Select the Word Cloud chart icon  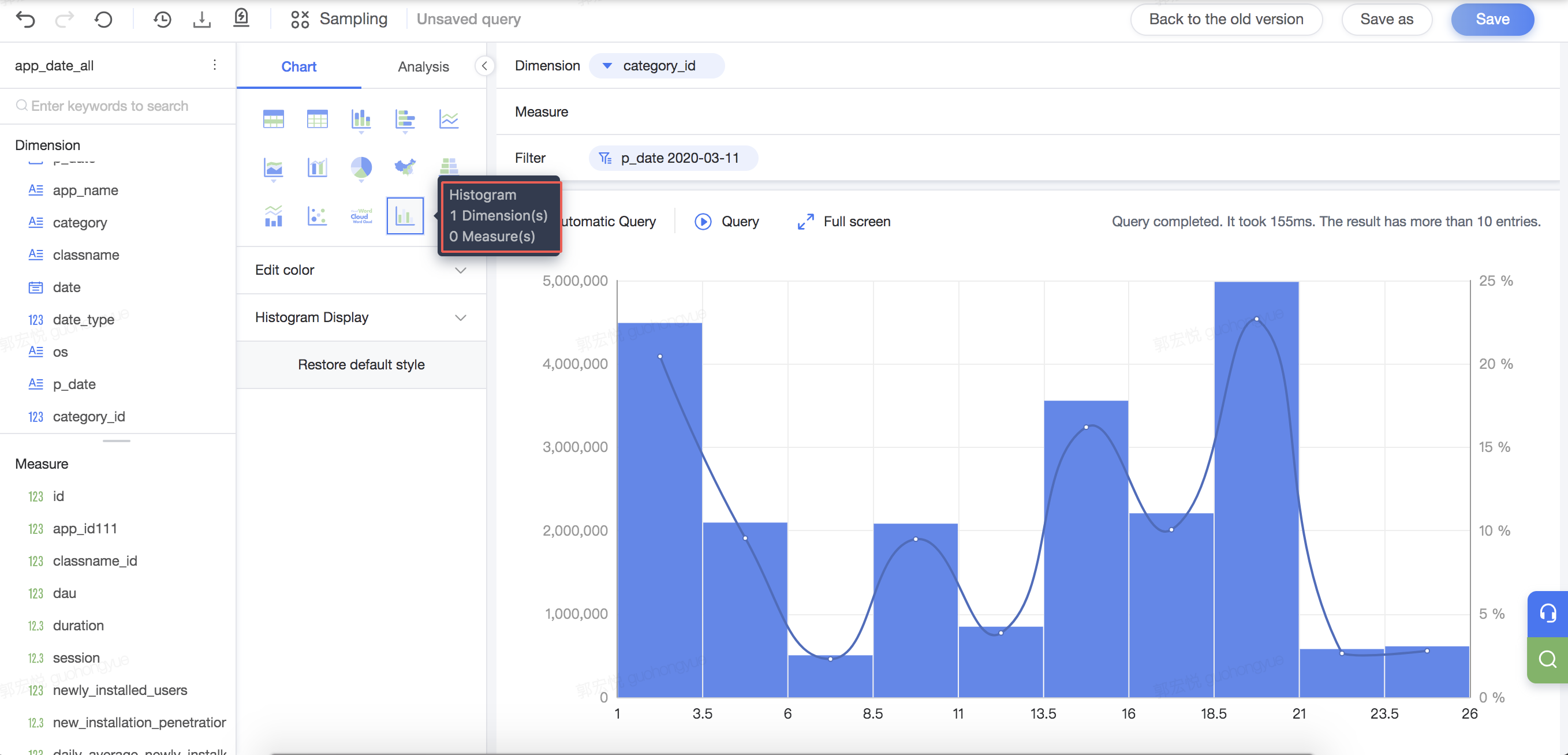pyautogui.click(x=361, y=215)
